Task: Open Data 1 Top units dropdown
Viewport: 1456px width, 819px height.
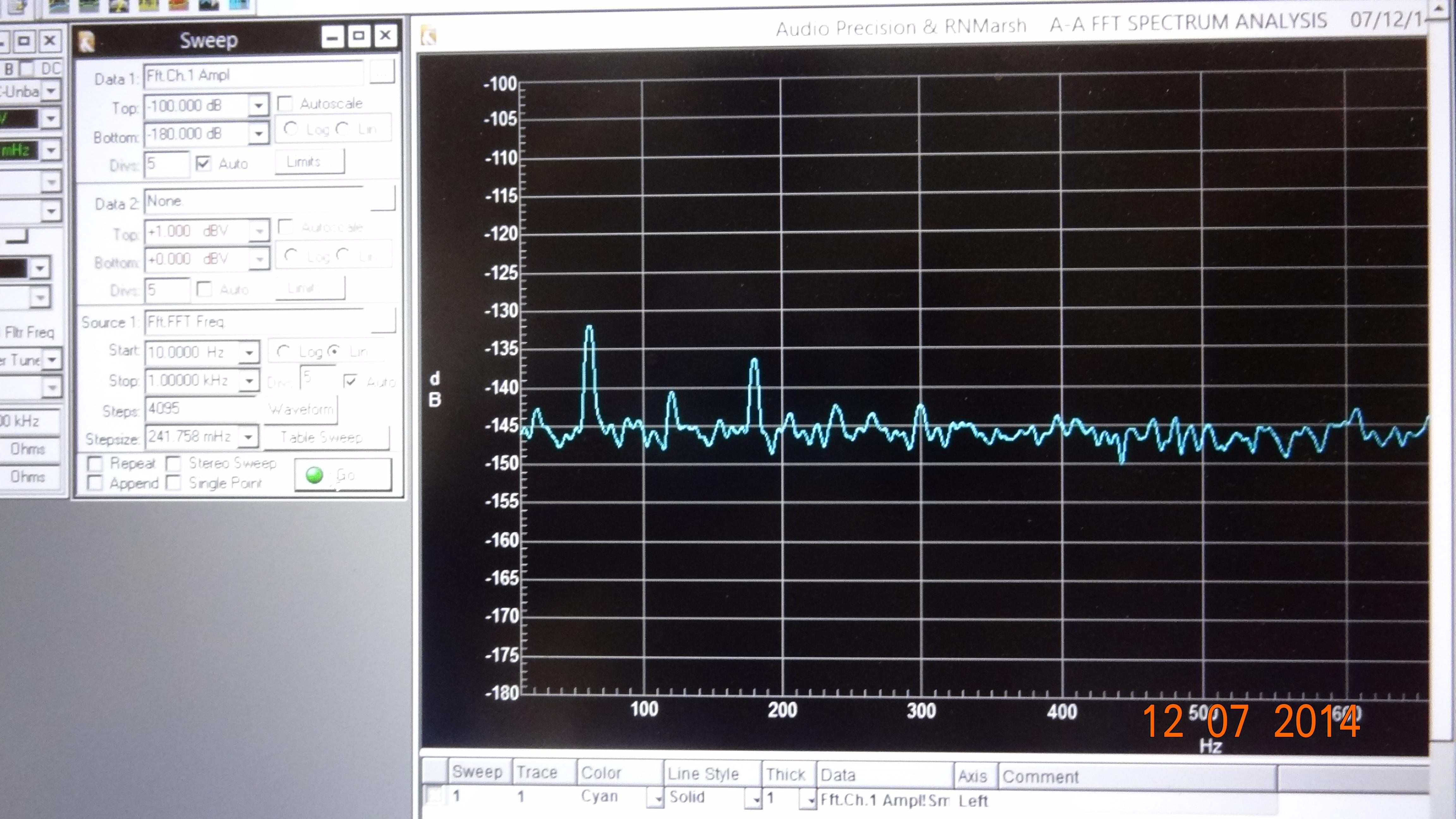Action: coord(258,106)
